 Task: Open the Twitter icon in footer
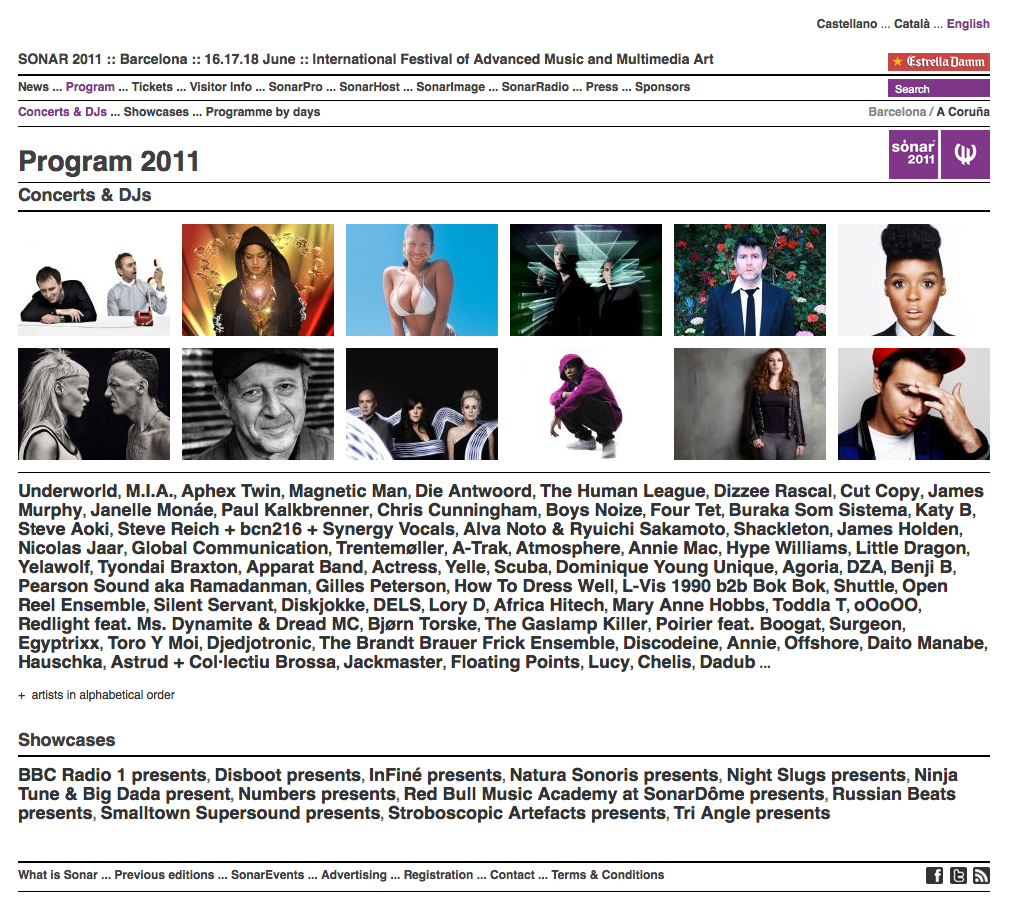pos(958,875)
